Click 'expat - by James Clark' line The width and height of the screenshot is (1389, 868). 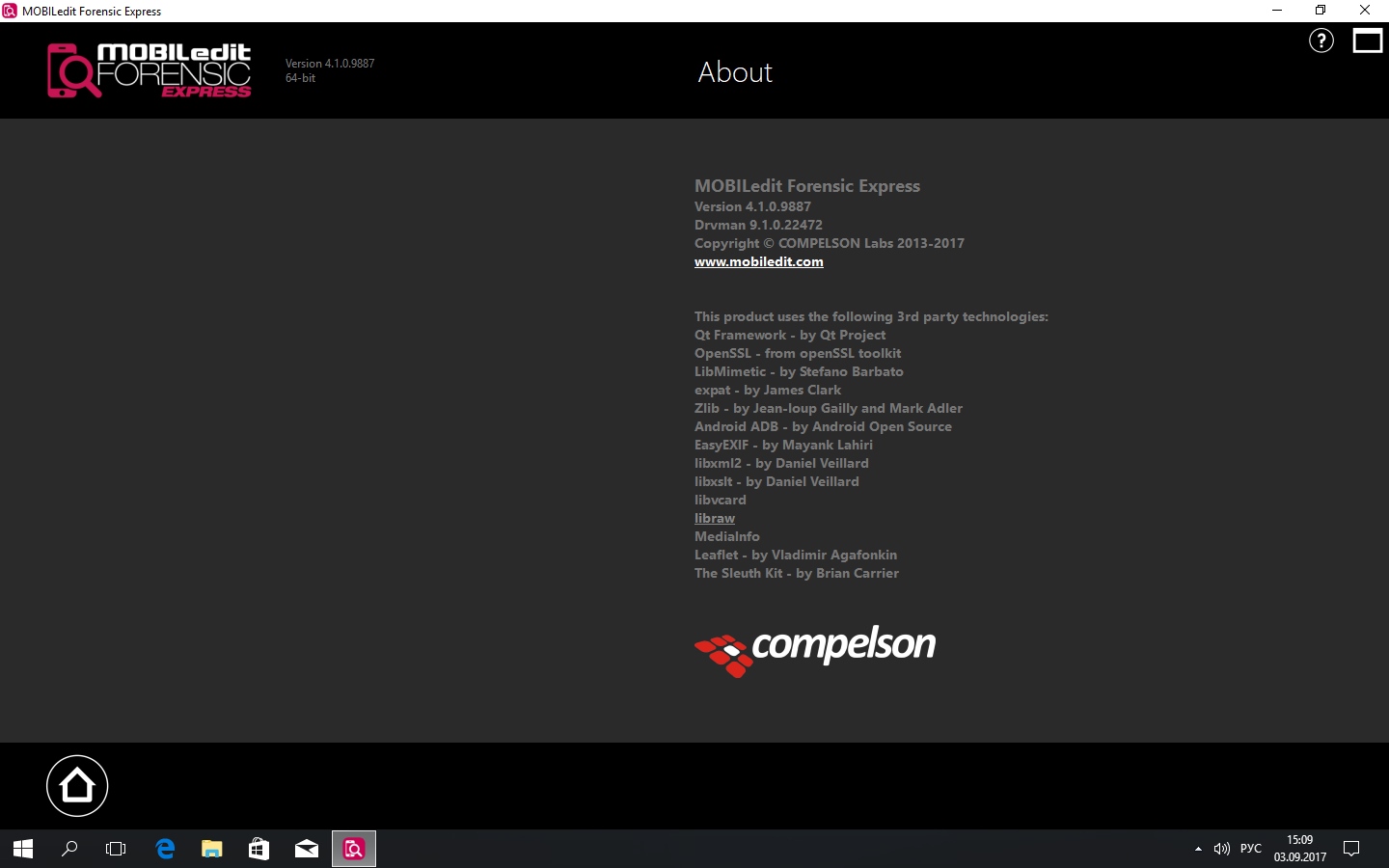coord(768,390)
